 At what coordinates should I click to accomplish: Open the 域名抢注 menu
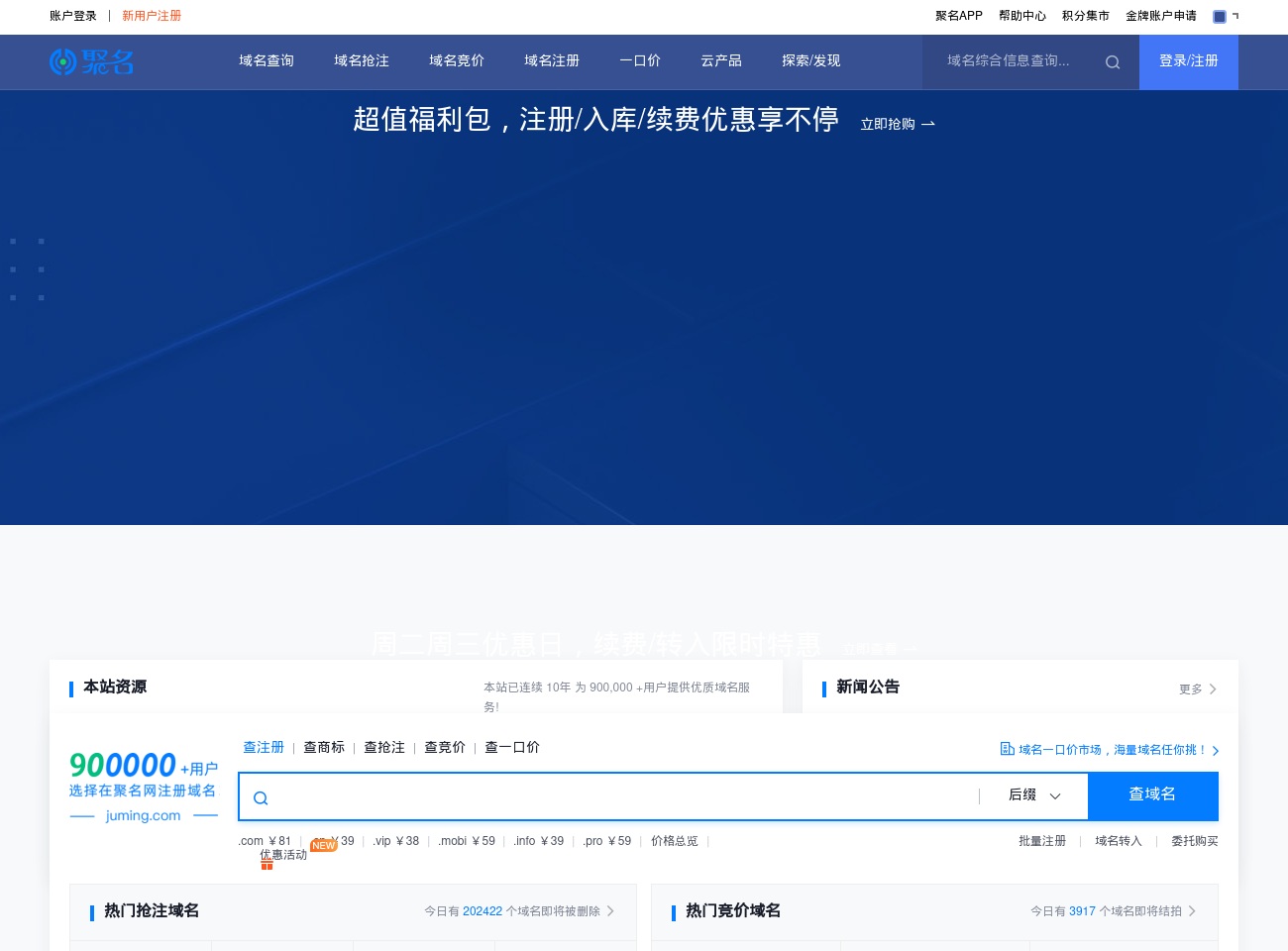tap(362, 60)
